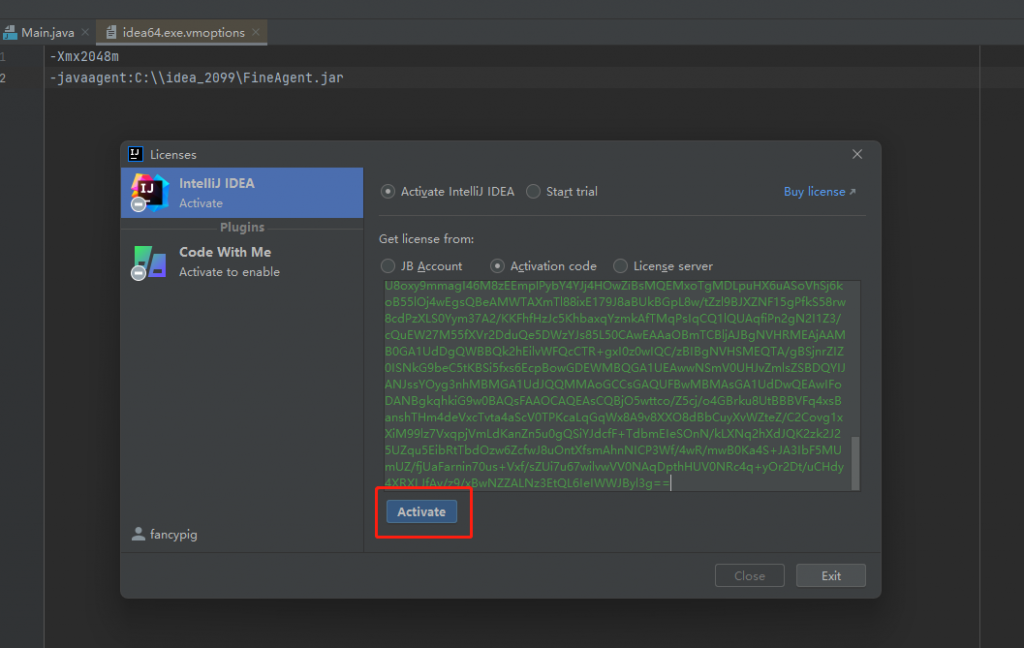The height and width of the screenshot is (648, 1024).
Task: Click the idea64.exe.vmoptions tab file icon
Action: pyautogui.click(x=111, y=32)
